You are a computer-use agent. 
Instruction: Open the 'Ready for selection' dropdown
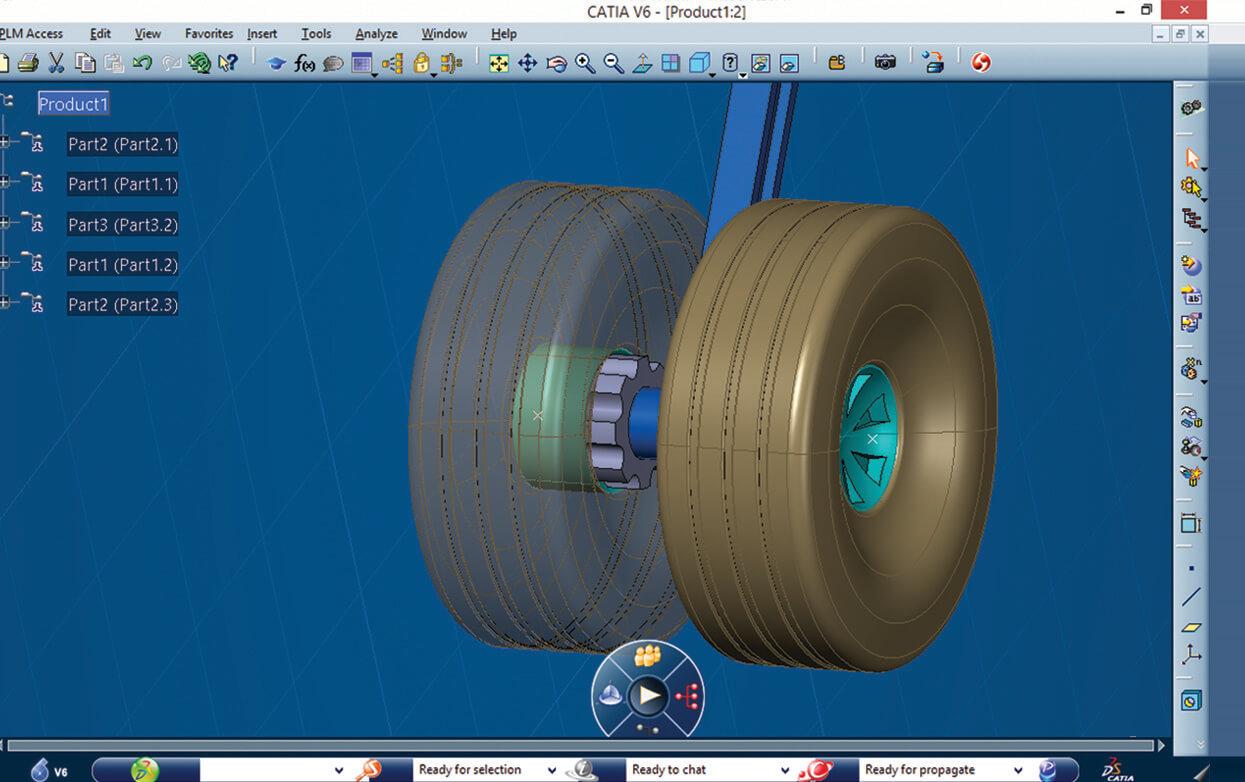pos(551,770)
